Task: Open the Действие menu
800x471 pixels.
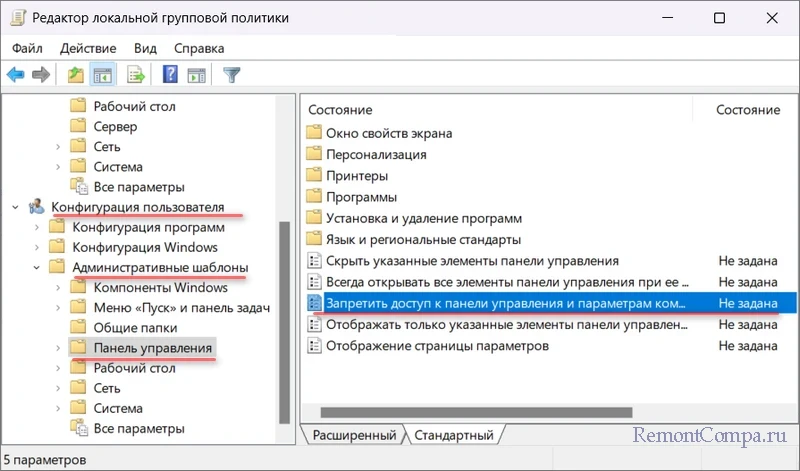Action: 88,48
